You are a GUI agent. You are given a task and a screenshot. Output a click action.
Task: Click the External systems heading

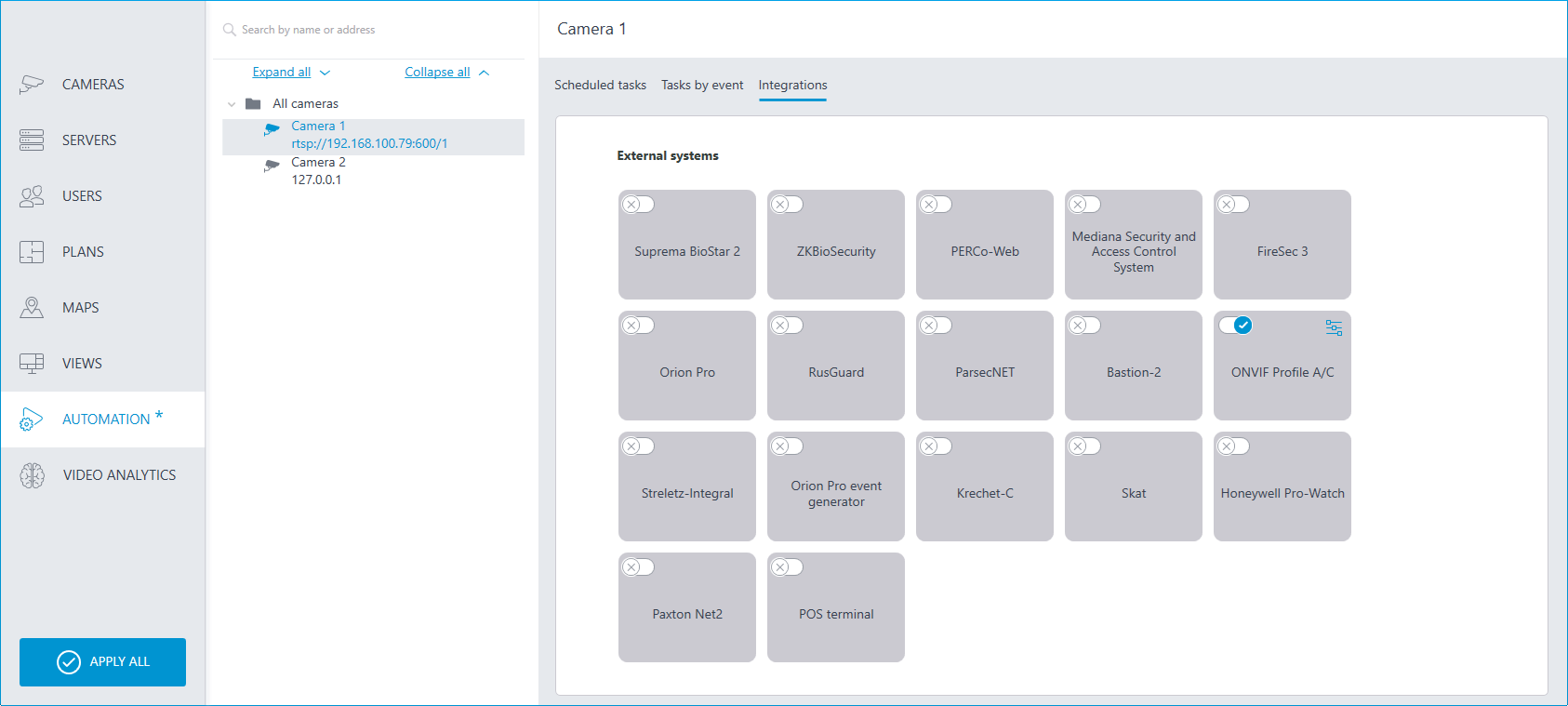(668, 155)
